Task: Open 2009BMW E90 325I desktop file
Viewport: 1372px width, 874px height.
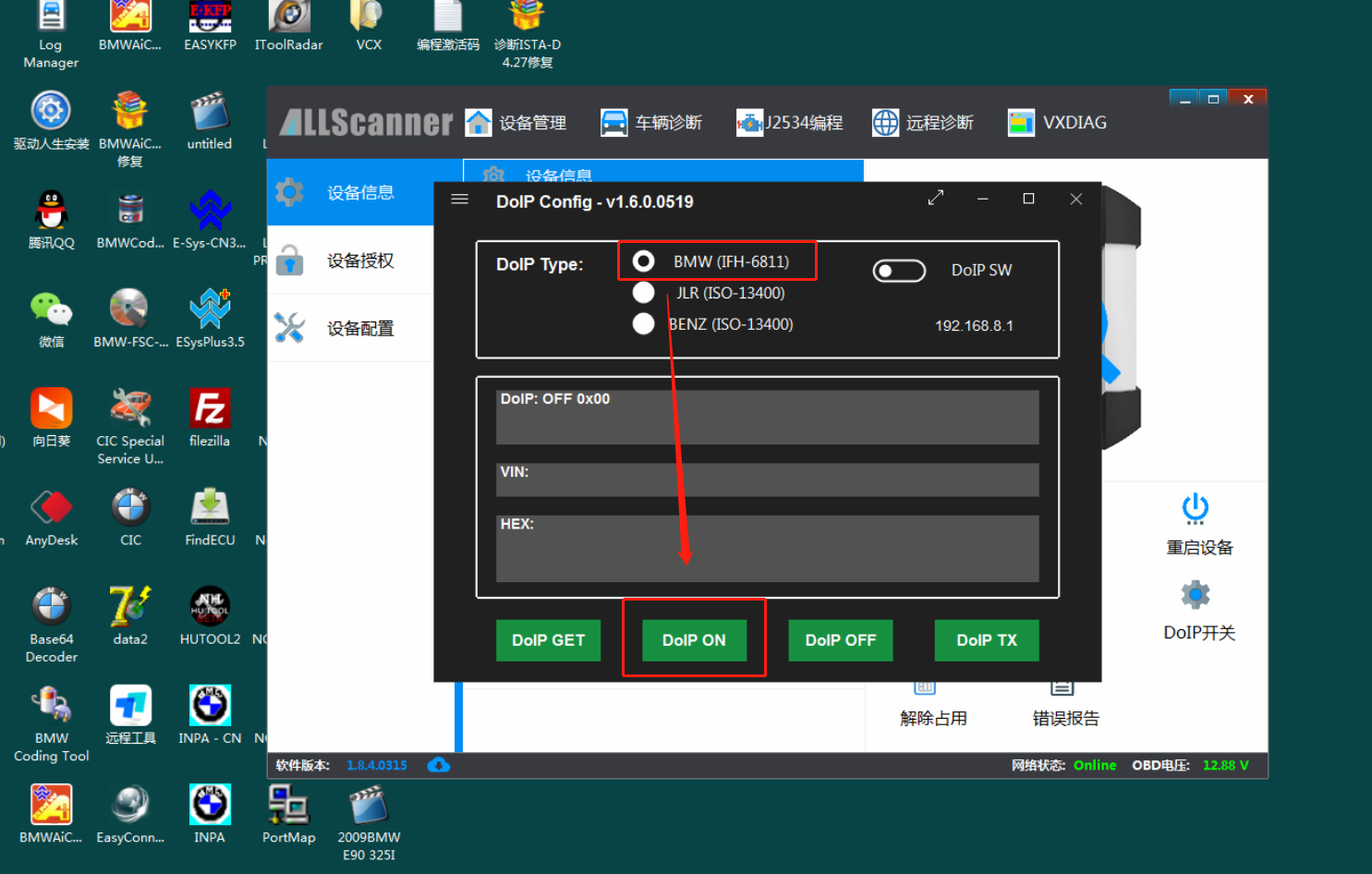Action: pos(369,822)
